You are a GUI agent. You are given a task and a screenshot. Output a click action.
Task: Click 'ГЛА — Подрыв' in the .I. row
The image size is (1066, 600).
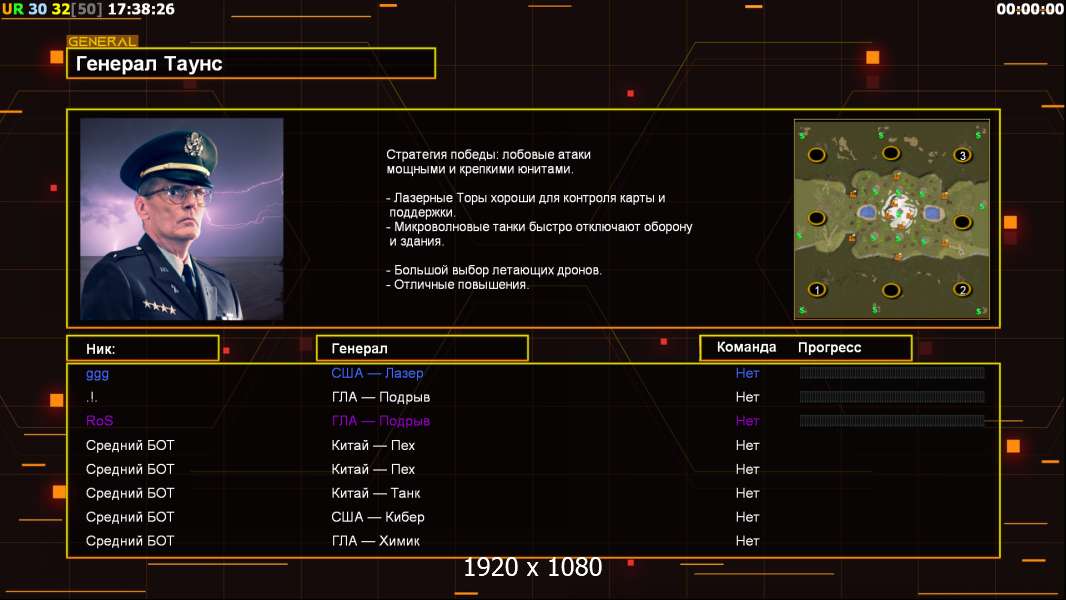coord(380,397)
